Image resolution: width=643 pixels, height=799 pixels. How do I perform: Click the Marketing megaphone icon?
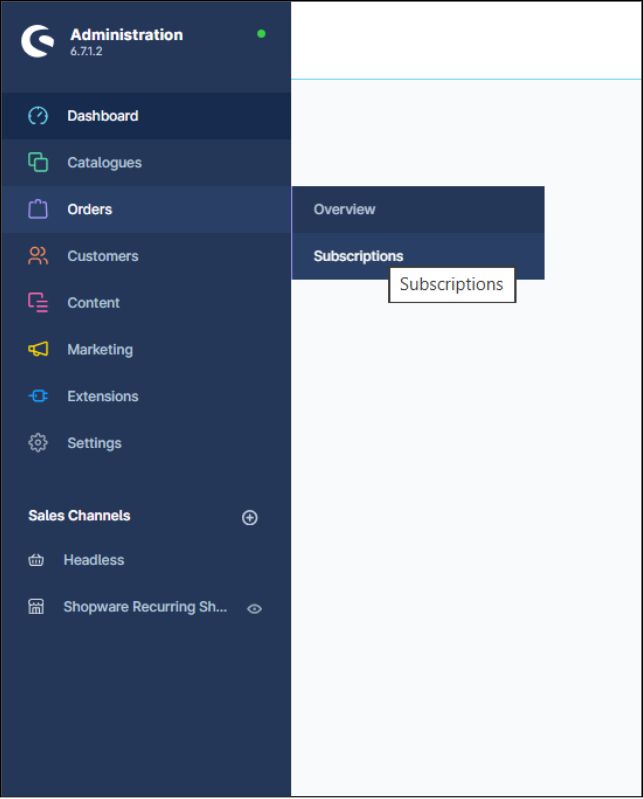38,349
